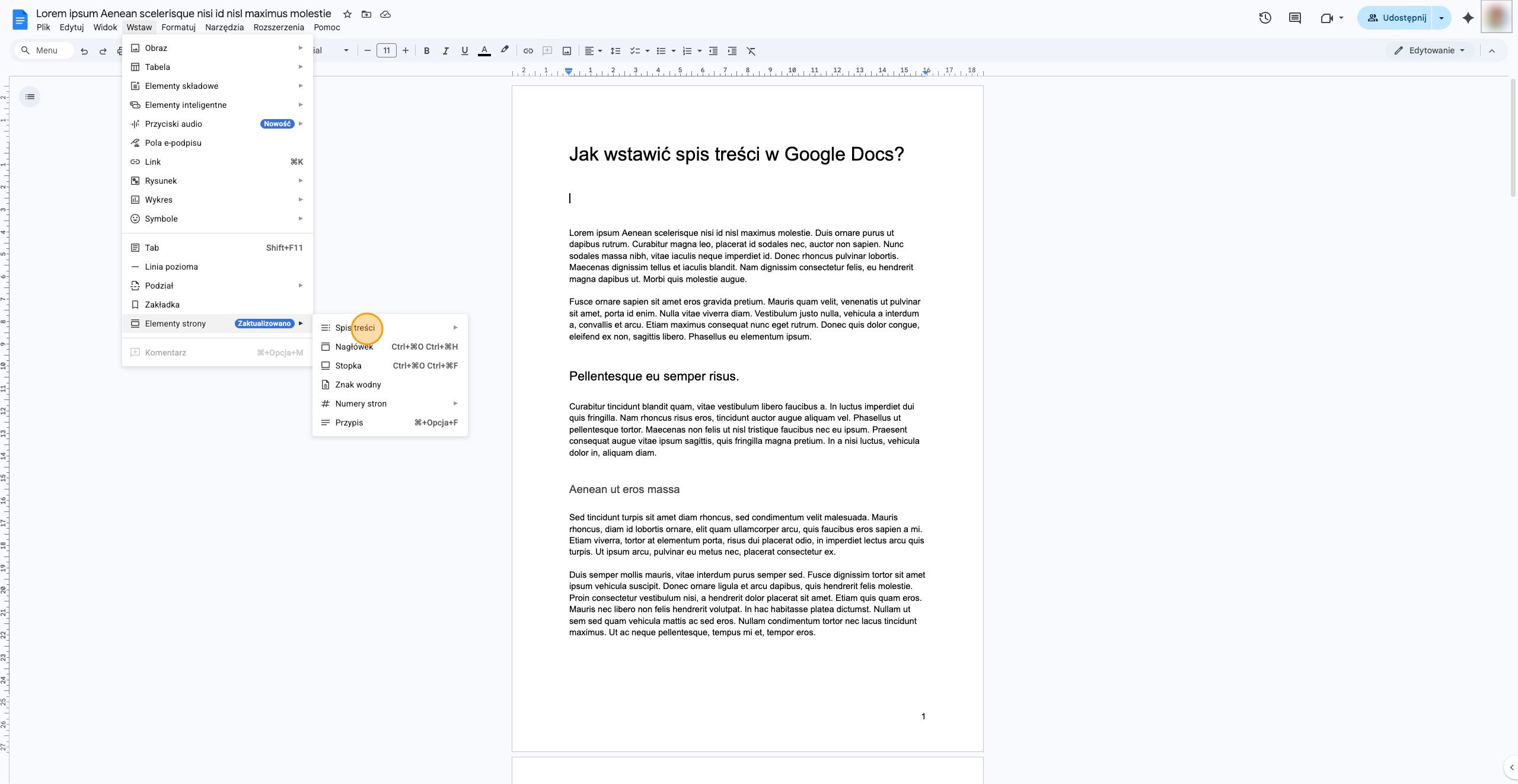Open the text color picker
Viewport: 1518px width, 784px height.
pos(484,51)
